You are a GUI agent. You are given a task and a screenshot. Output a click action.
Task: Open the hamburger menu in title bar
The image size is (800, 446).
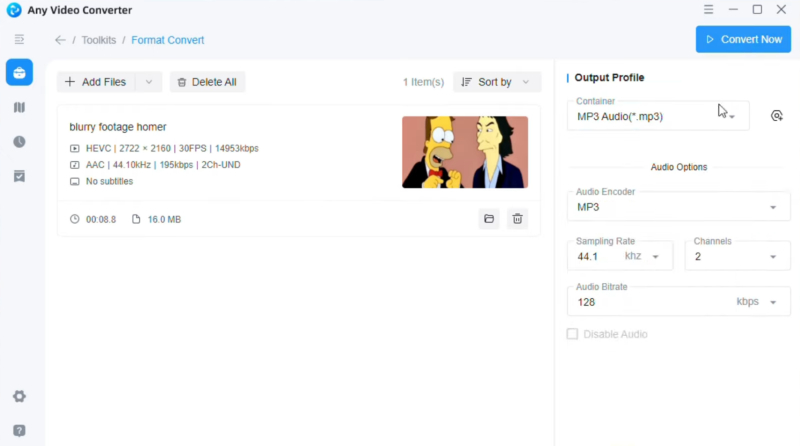pos(708,9)
